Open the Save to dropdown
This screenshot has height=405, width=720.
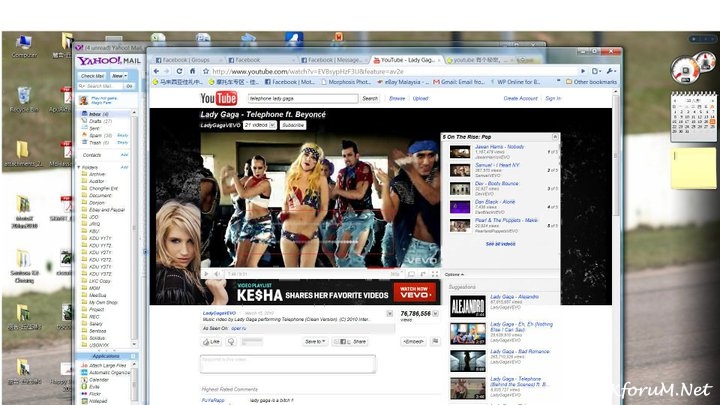(x=315, y=341)
